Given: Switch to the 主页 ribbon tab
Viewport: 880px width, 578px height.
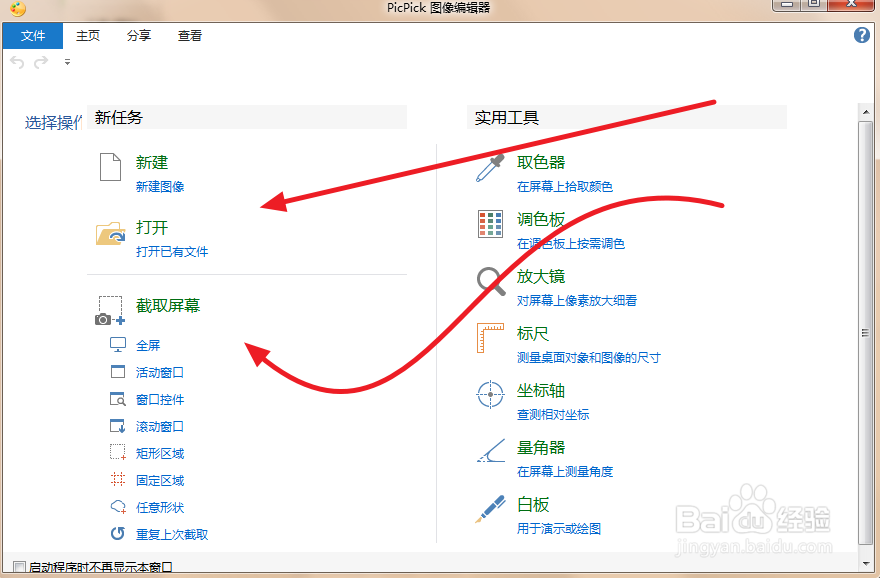Looking at the screenshot, I should tap(90, 35).
